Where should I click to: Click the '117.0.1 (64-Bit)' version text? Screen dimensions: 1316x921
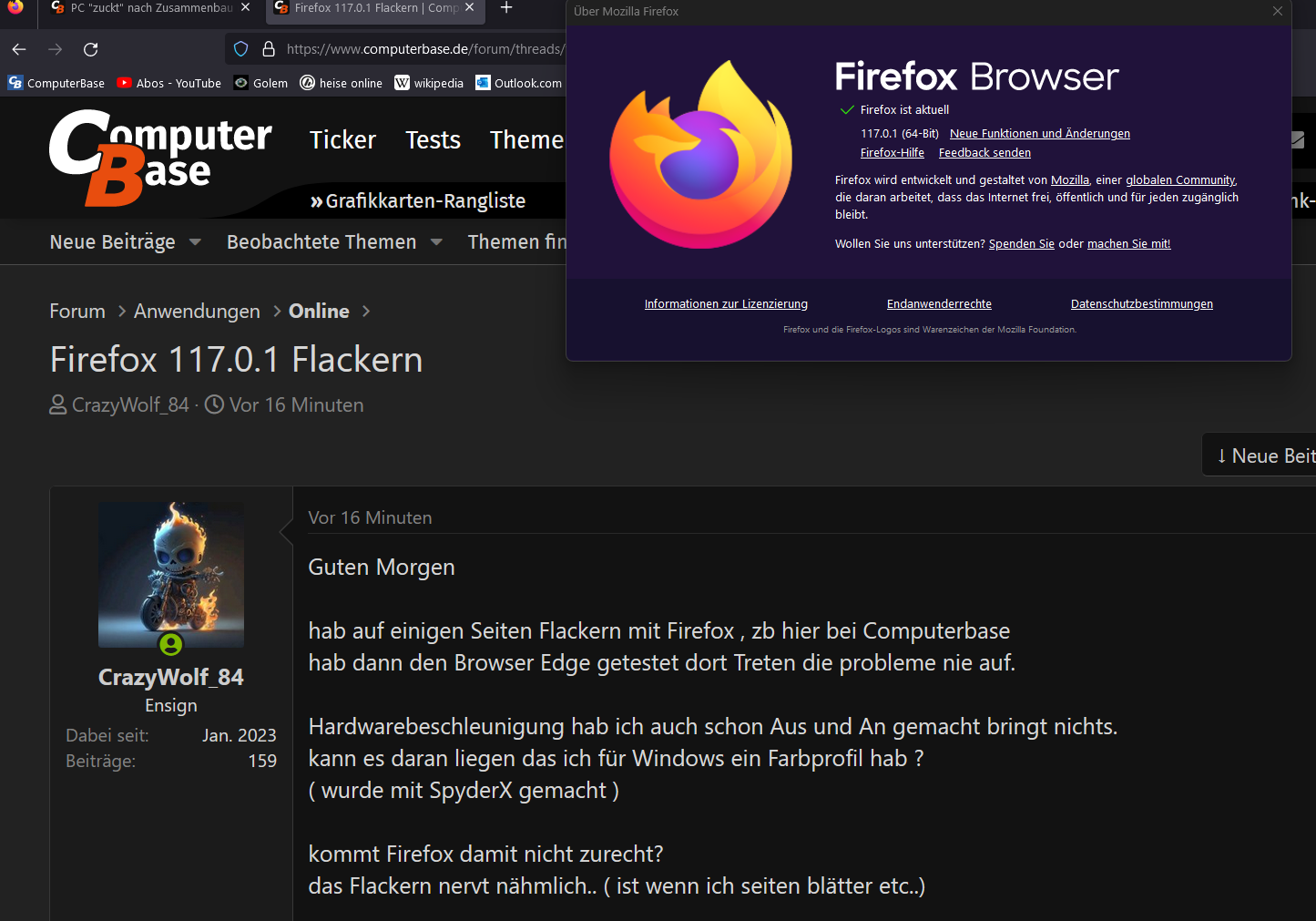[900, 133]
